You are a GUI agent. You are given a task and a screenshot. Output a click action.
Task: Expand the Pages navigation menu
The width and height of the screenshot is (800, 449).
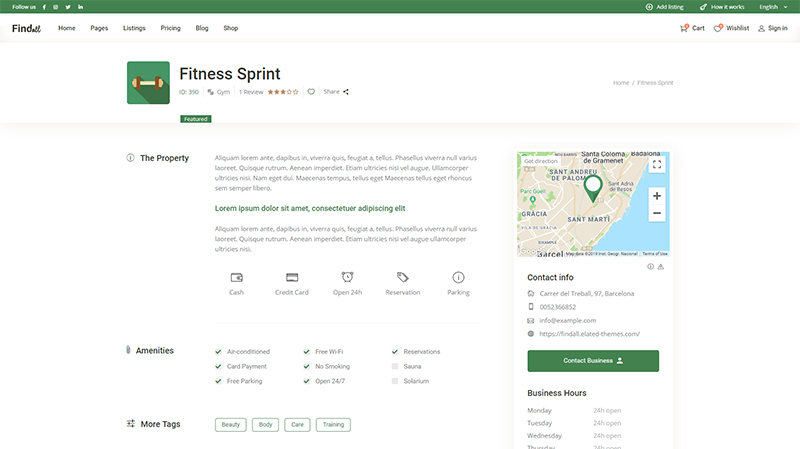[99, 28]
